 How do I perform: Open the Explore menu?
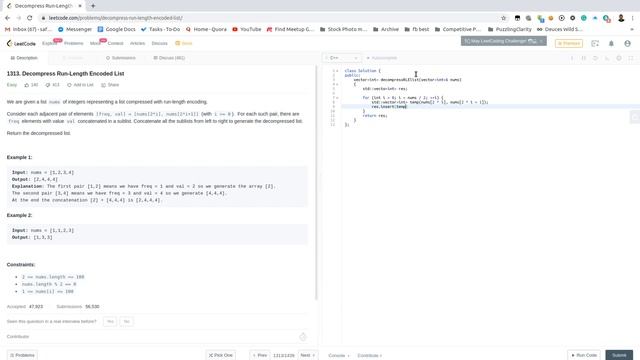coord(49,43)
